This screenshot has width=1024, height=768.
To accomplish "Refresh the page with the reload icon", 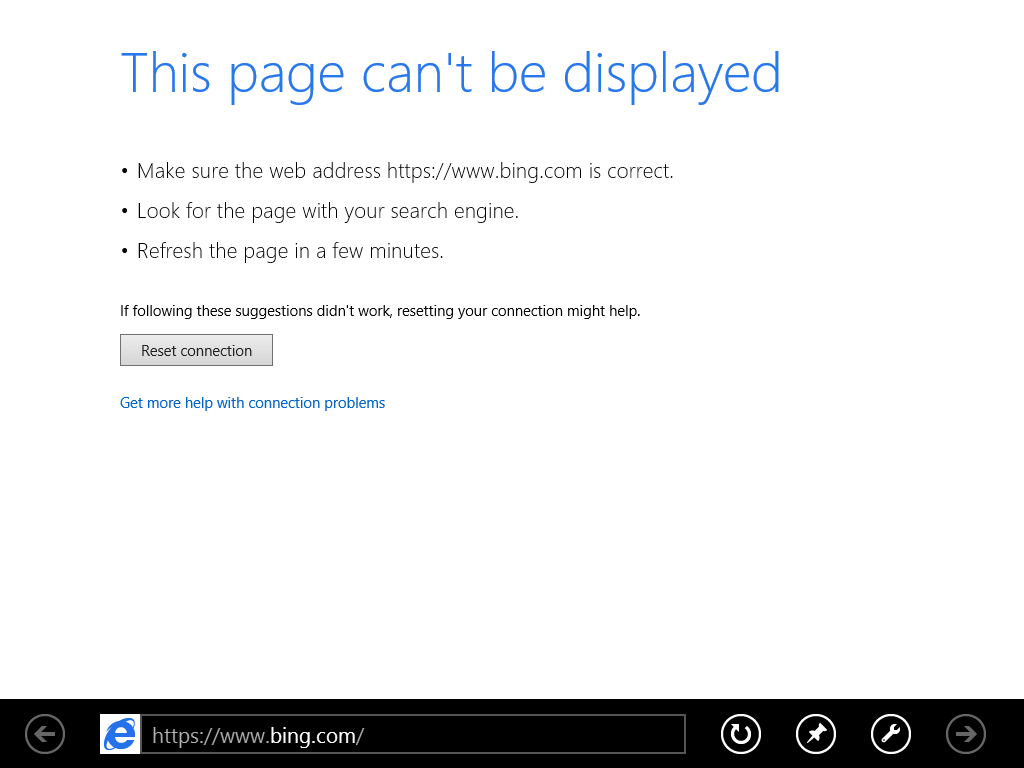I will (741, 734).
